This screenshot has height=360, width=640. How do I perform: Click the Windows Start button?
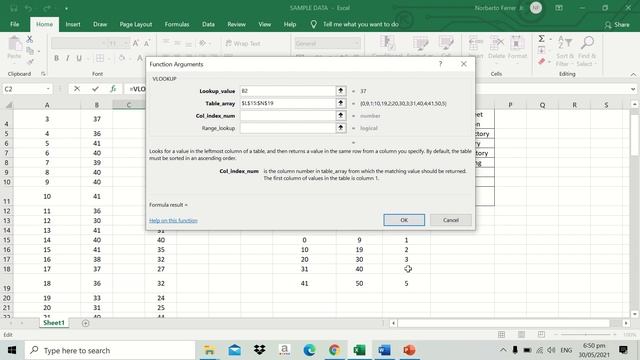[12, 350]
